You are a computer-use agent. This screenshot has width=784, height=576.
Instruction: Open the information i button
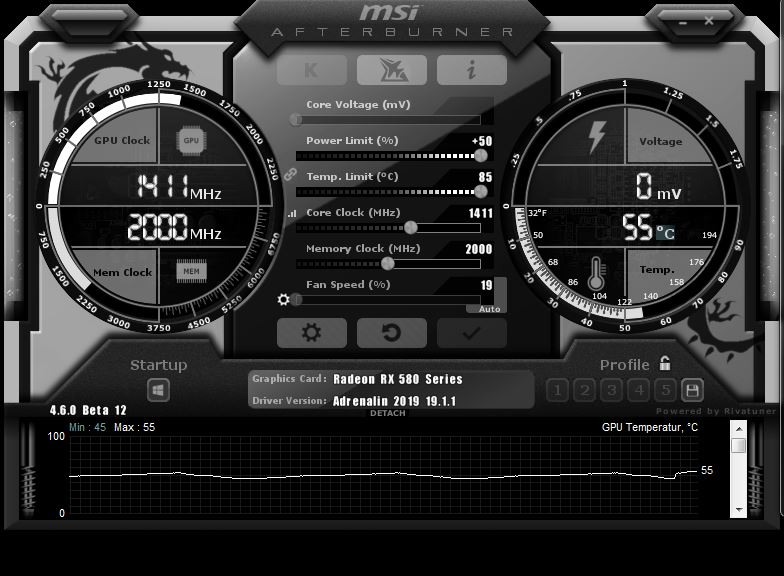click(x=472, y=70)
